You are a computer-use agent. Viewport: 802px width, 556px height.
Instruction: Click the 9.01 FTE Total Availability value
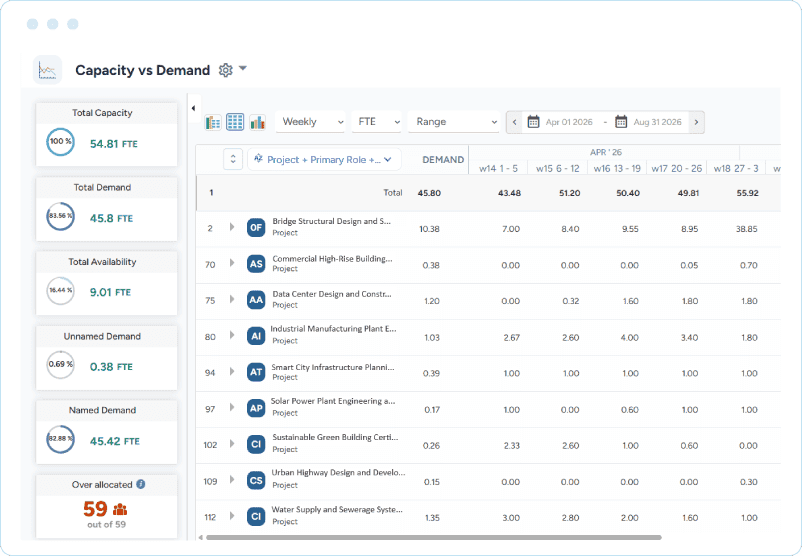[110, 293]
